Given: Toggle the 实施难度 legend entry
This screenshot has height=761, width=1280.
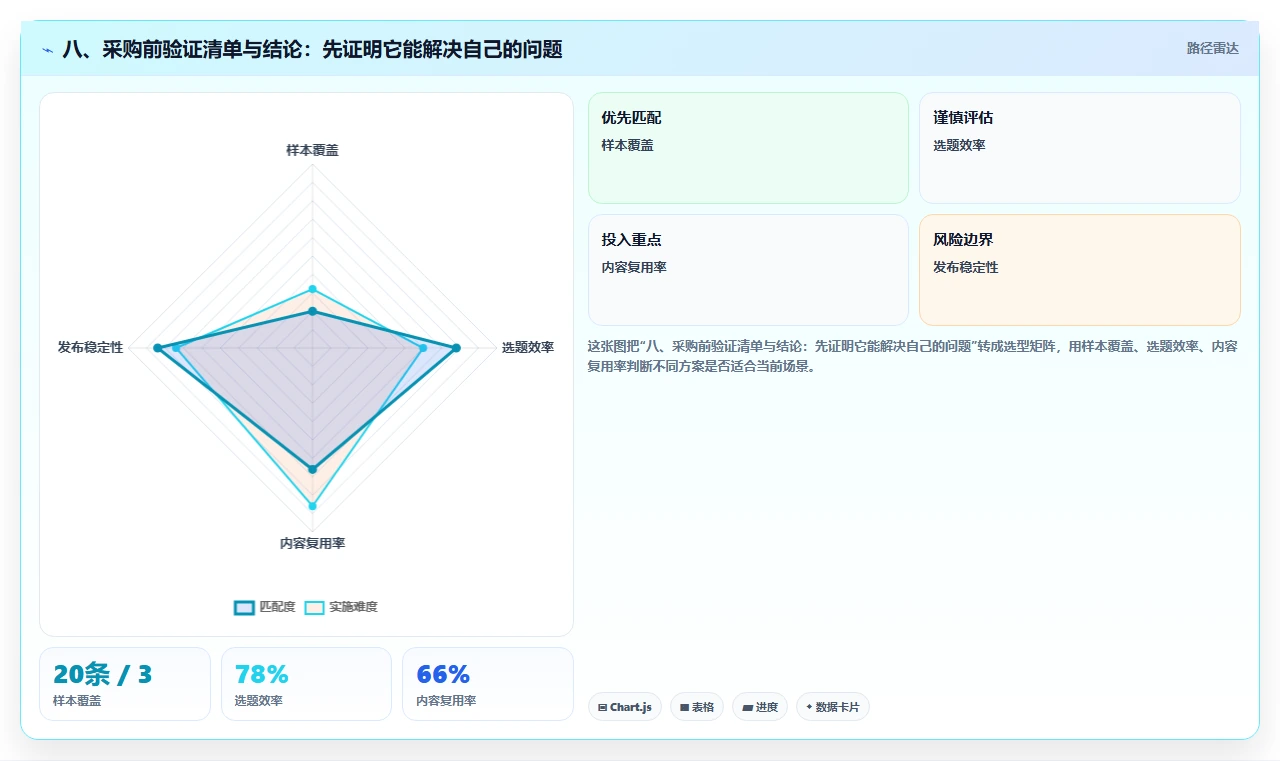Looking at the screenshot, I should pos(341,607).
